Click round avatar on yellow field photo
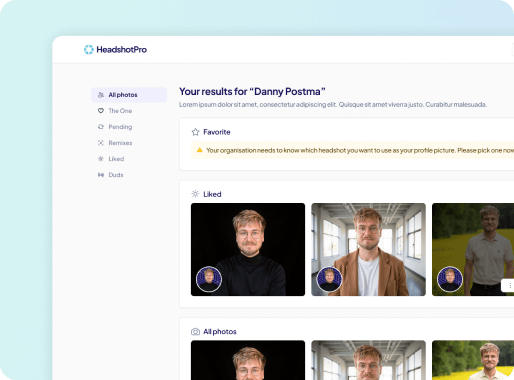The width and height of the screenshot is (514, 380). pos(450,279)
